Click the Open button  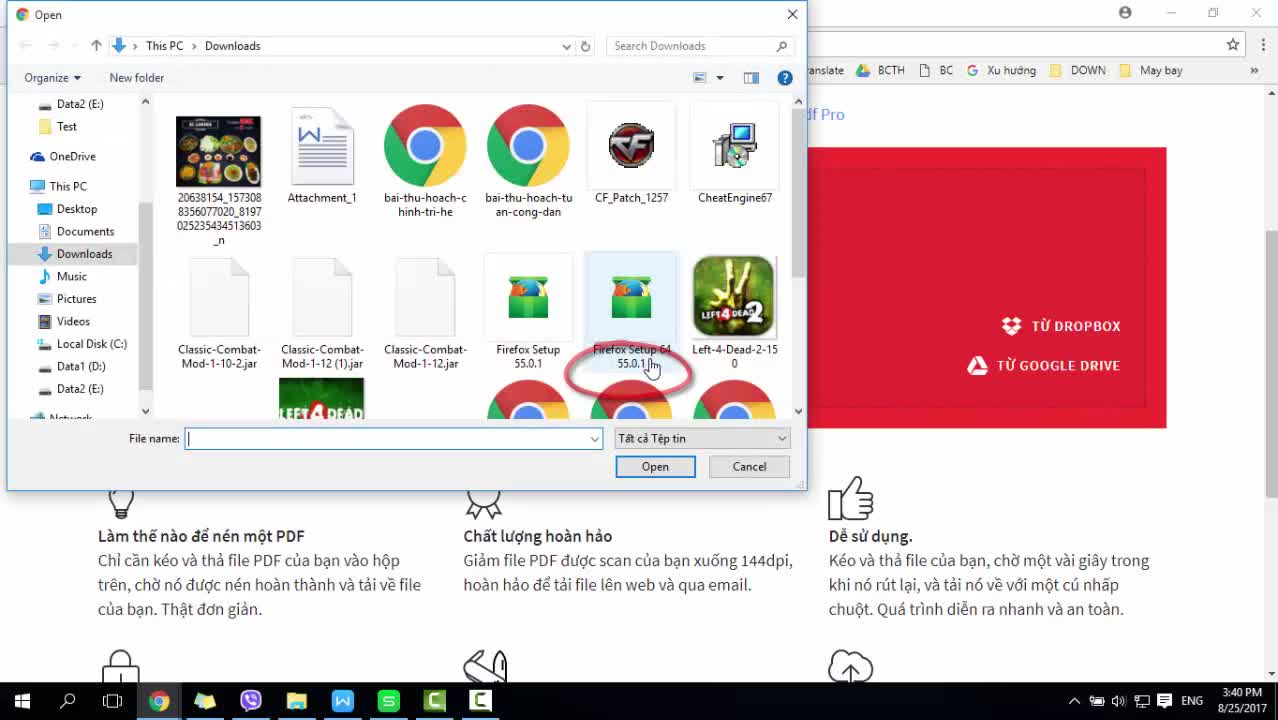(x=655, y=467)
